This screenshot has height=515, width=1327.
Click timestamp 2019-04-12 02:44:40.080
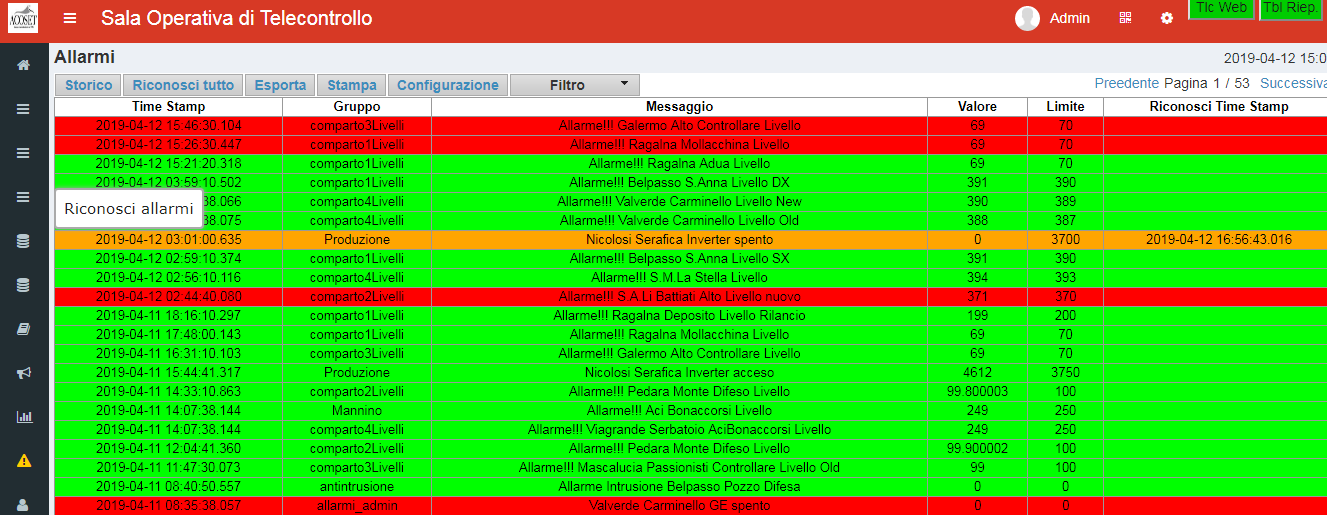pos(168,297)
